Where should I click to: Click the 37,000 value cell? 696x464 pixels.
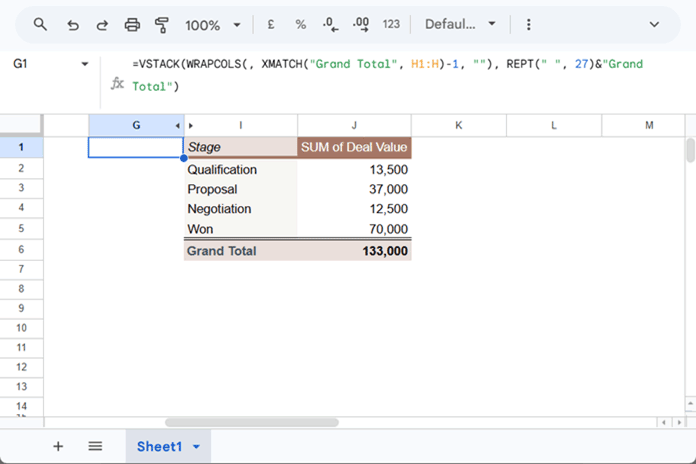(x=354, y=189)
